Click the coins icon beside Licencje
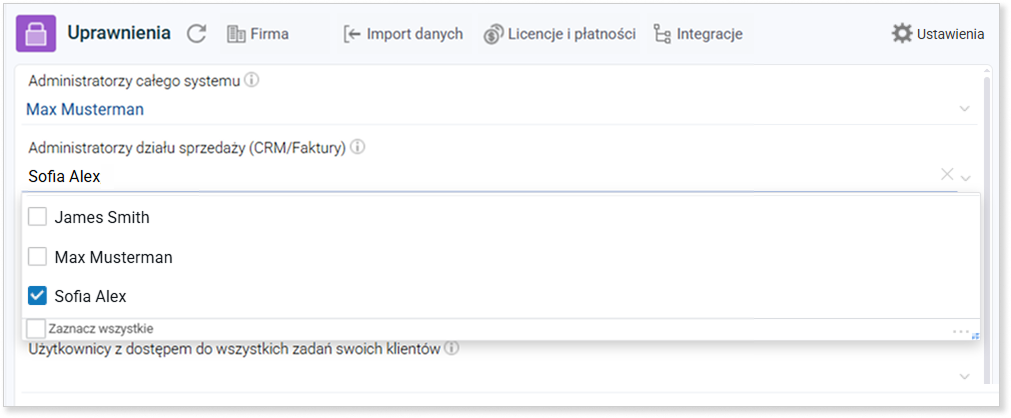The image size is (1011, 418). 493,34
